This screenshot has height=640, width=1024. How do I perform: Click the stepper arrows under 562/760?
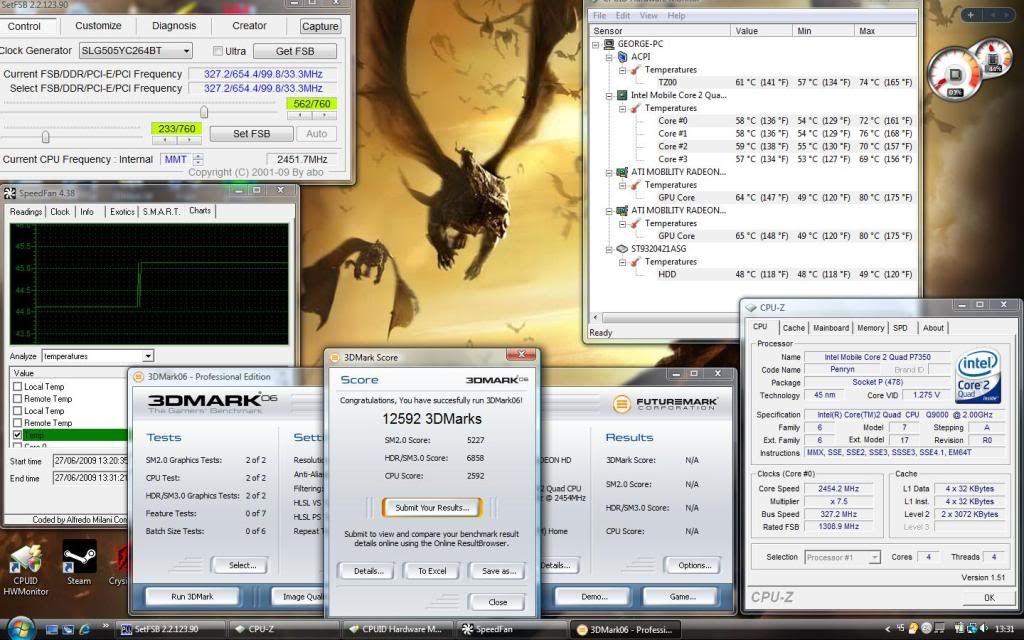coord(312,115)
